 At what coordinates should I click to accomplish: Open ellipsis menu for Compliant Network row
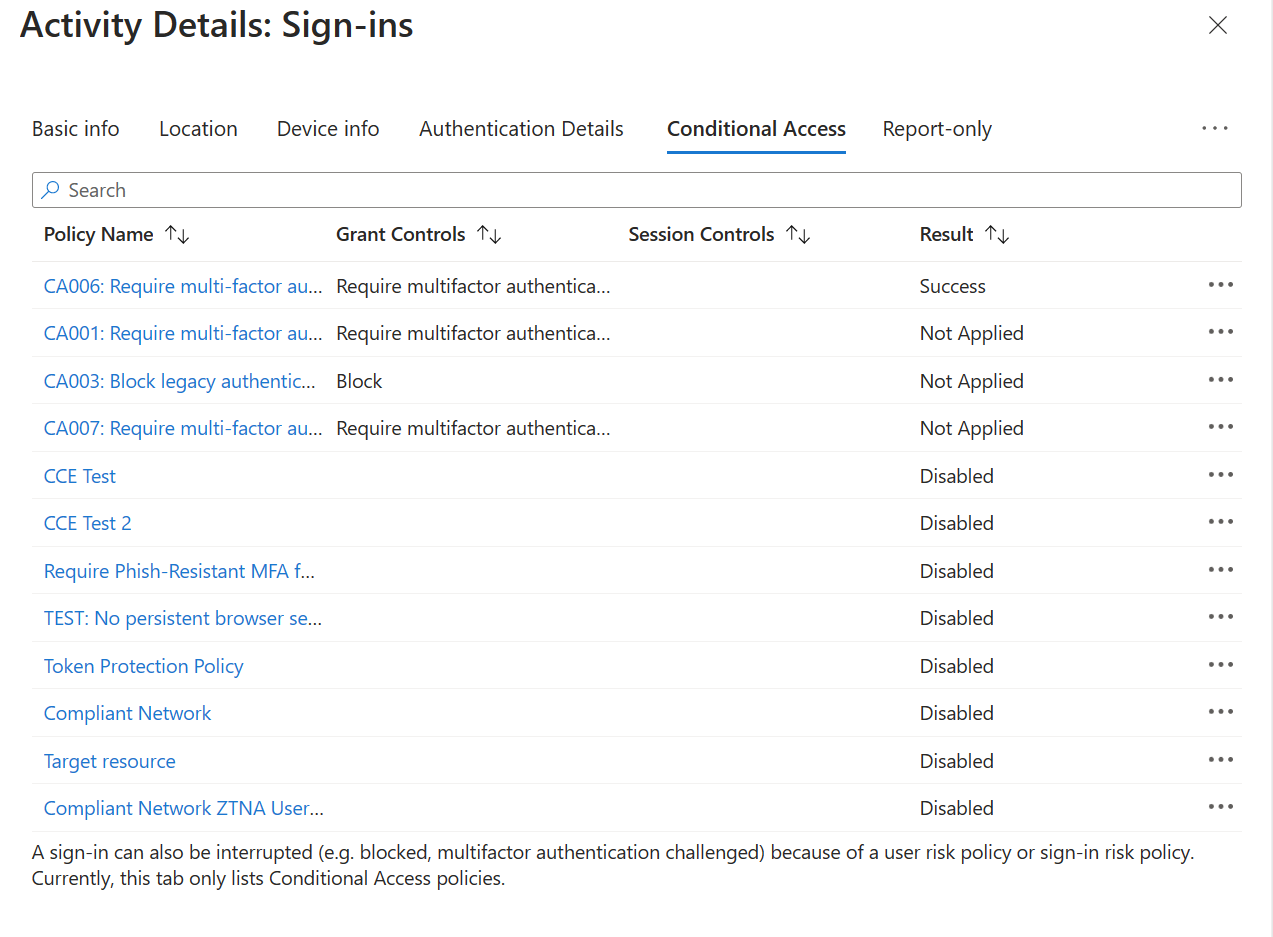1220,712
